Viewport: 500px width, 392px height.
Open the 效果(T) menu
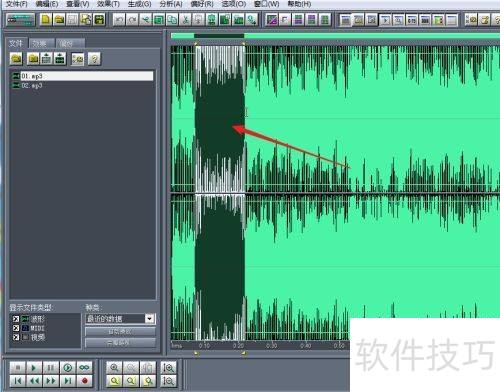[x=108, y=4]
